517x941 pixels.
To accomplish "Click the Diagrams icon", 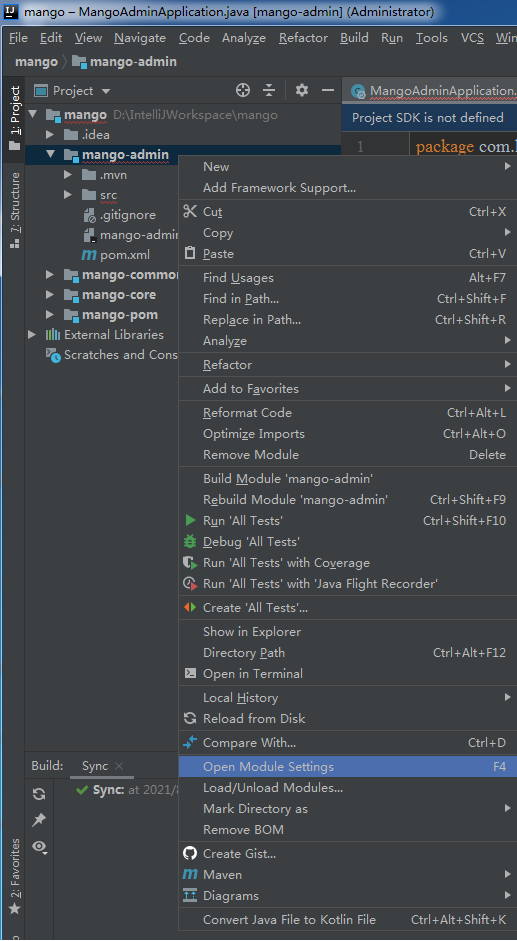I will pyautogui.click(x=190, y=895).
